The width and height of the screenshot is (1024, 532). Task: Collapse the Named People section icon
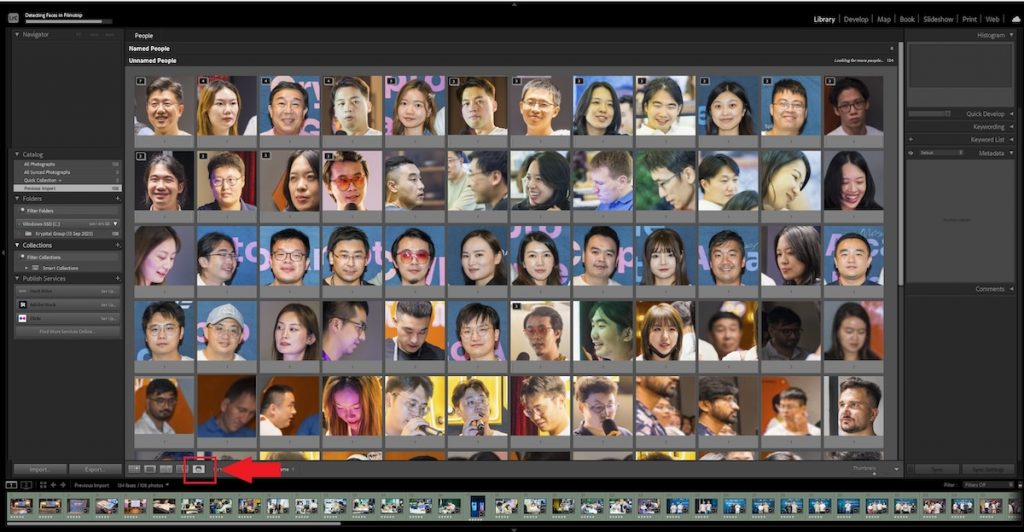891,48
